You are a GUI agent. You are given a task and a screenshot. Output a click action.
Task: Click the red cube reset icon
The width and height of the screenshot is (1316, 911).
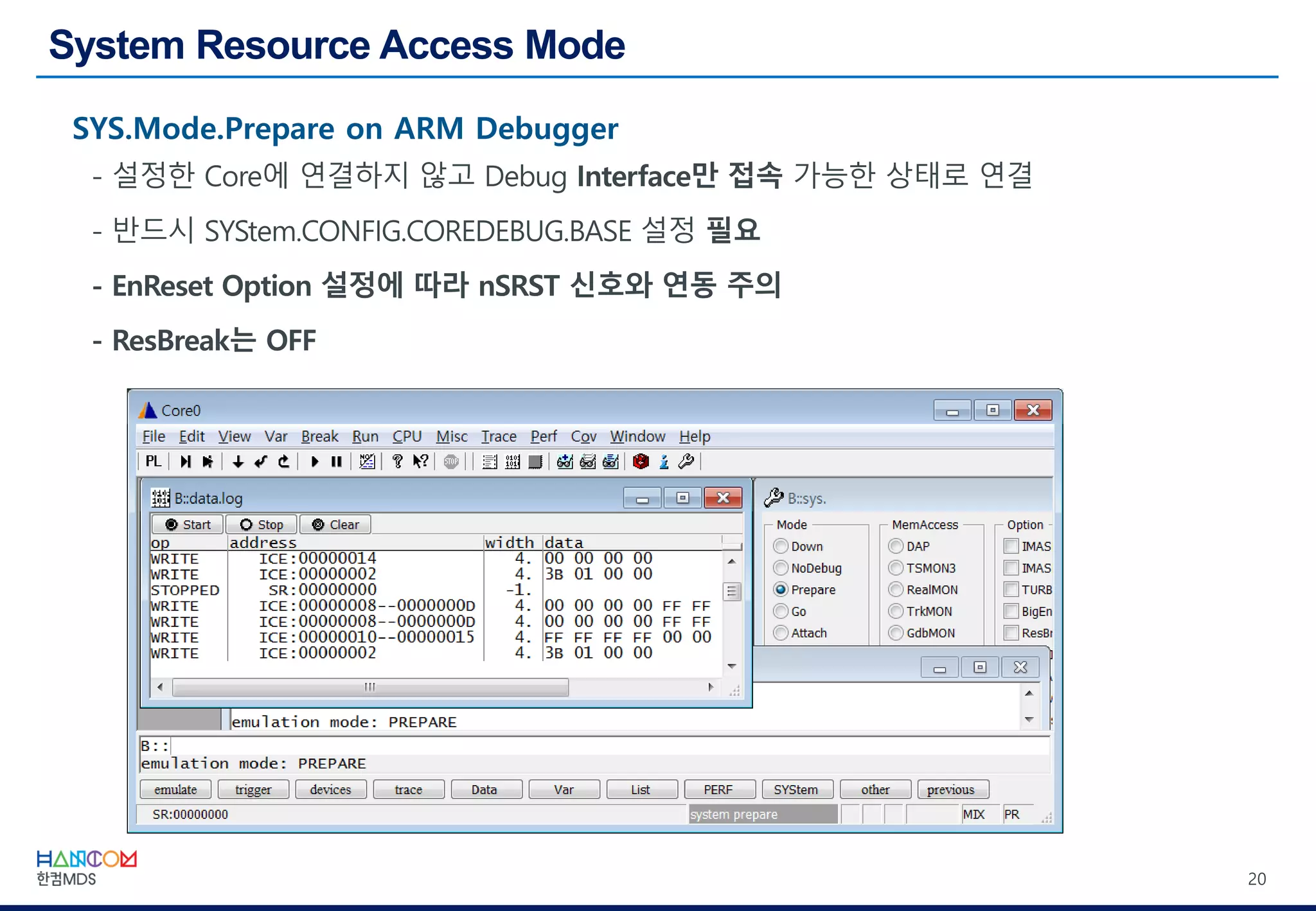click(x=641, y=461)
